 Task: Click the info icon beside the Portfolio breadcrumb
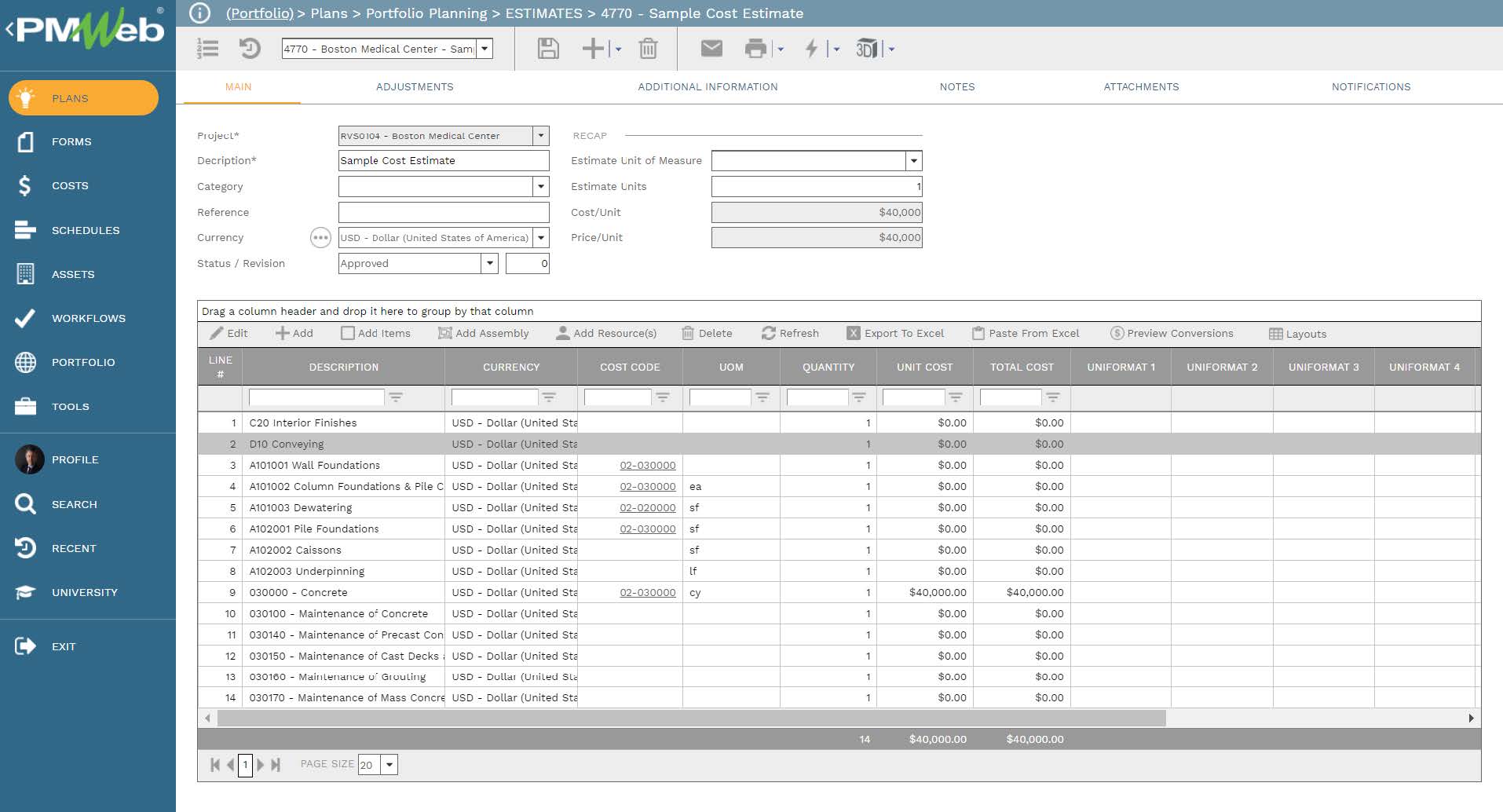pyautogui.click(x=200, y=13)
